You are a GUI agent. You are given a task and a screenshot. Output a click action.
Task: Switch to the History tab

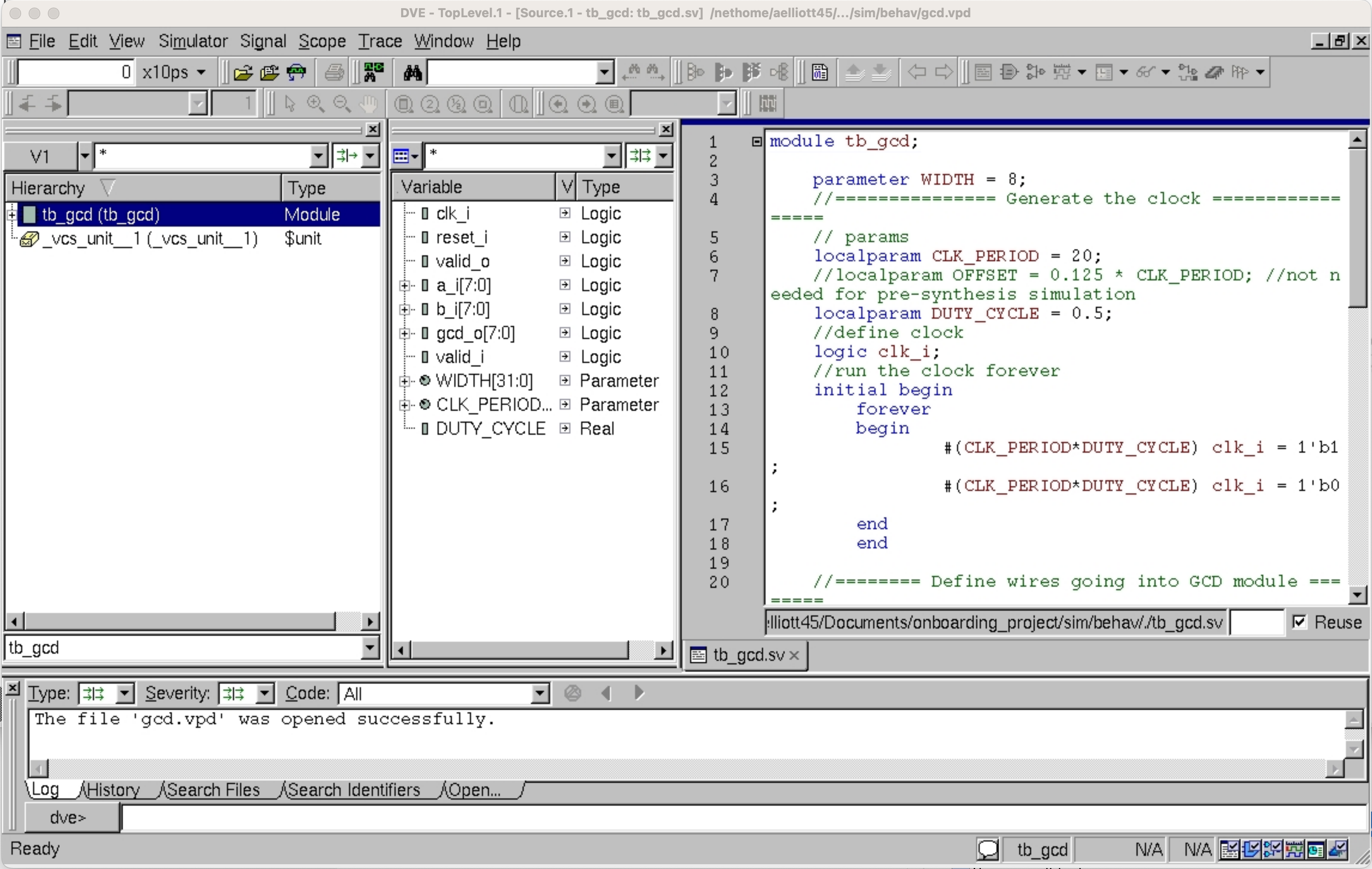coord(113,790)
